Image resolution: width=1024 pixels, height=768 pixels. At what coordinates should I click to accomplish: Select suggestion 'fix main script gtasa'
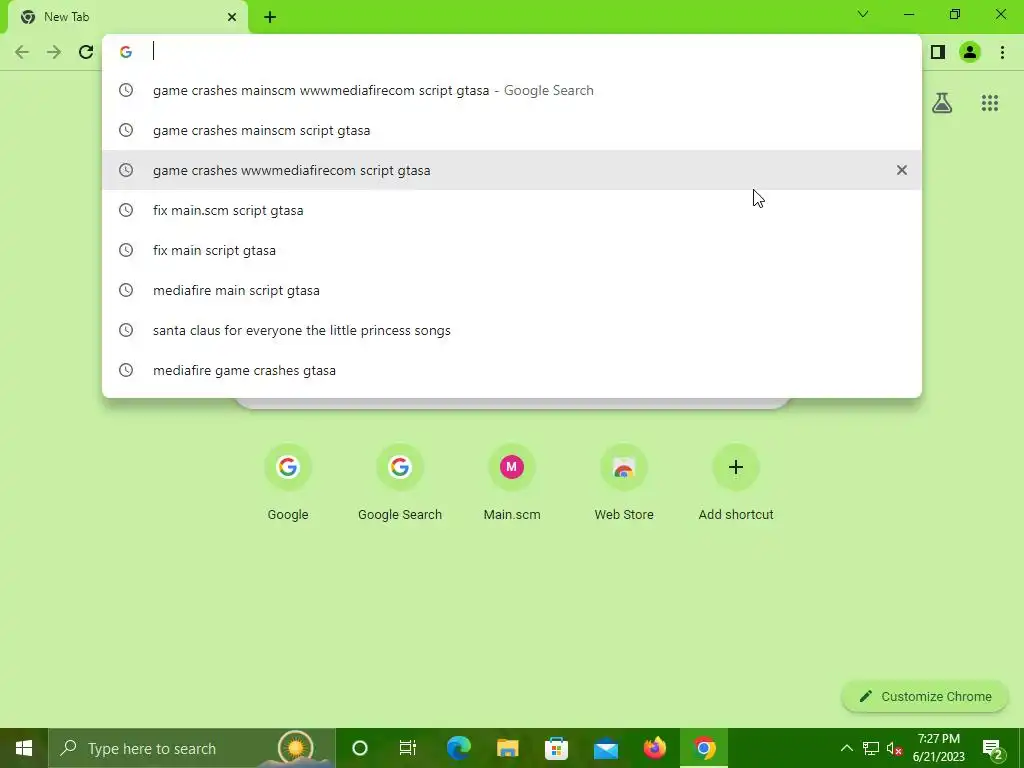[x=511, y=250]
